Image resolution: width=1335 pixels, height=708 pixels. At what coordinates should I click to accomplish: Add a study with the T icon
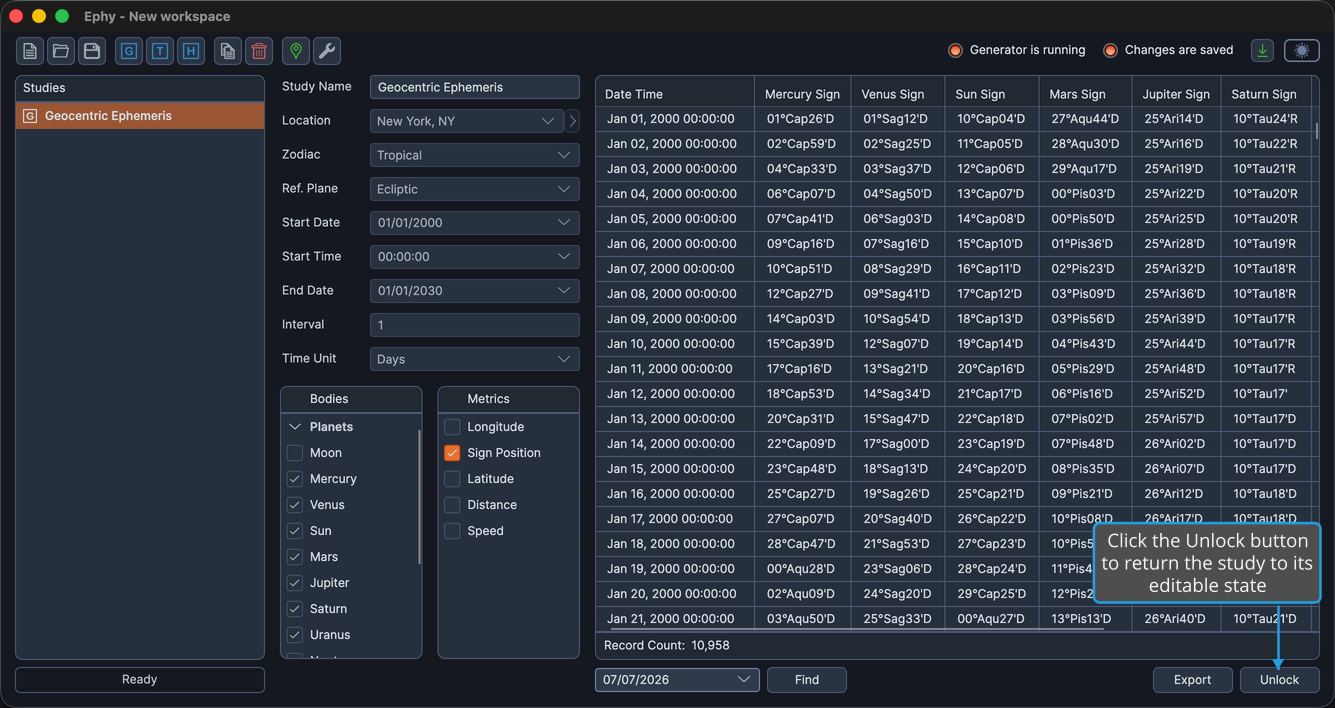click(160, 51)
